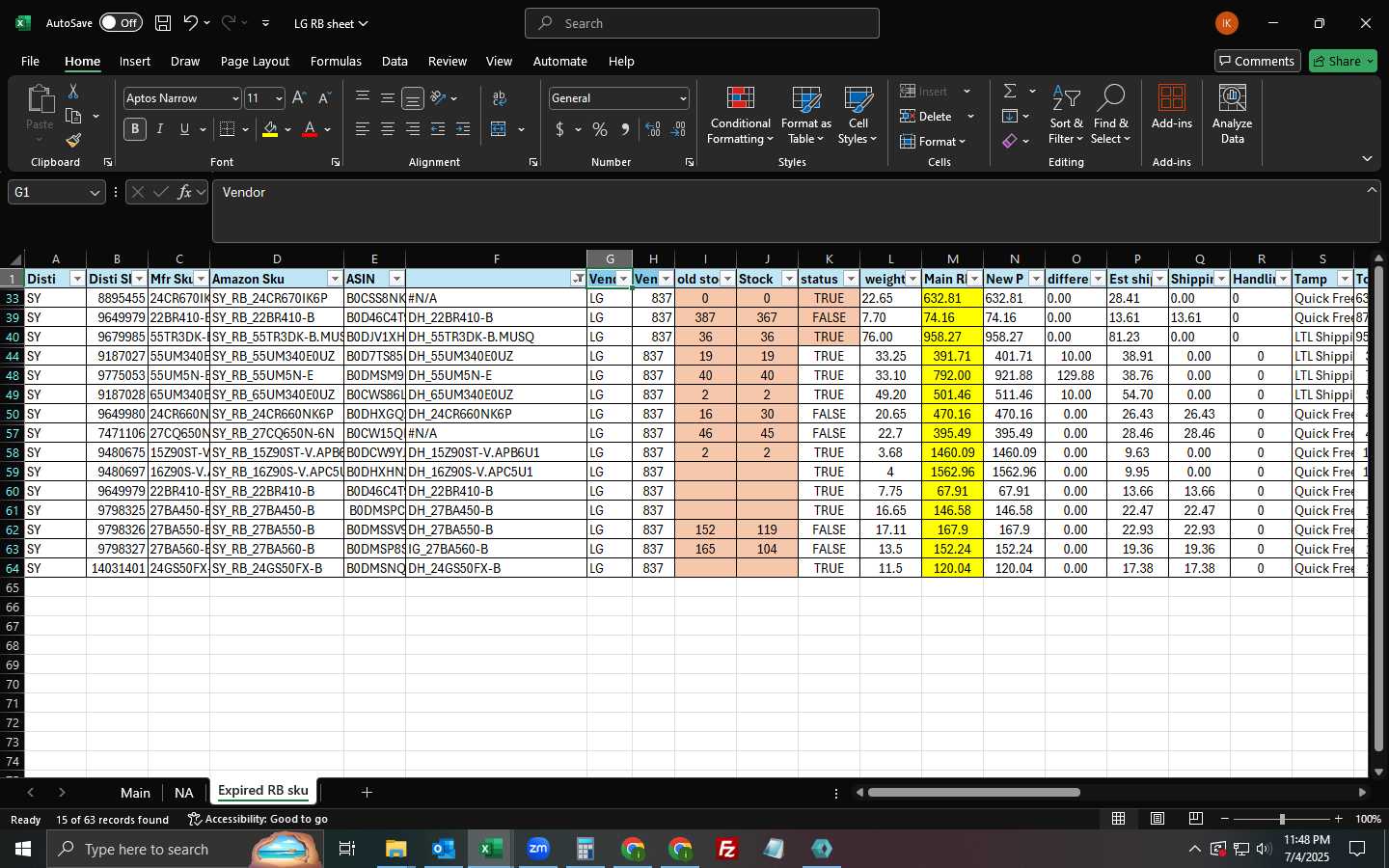The height and width of the screenshot is (868, 1389).
Task: Click the Undo arrow icon
Action: pyautogui.click(x=190, y=23)
